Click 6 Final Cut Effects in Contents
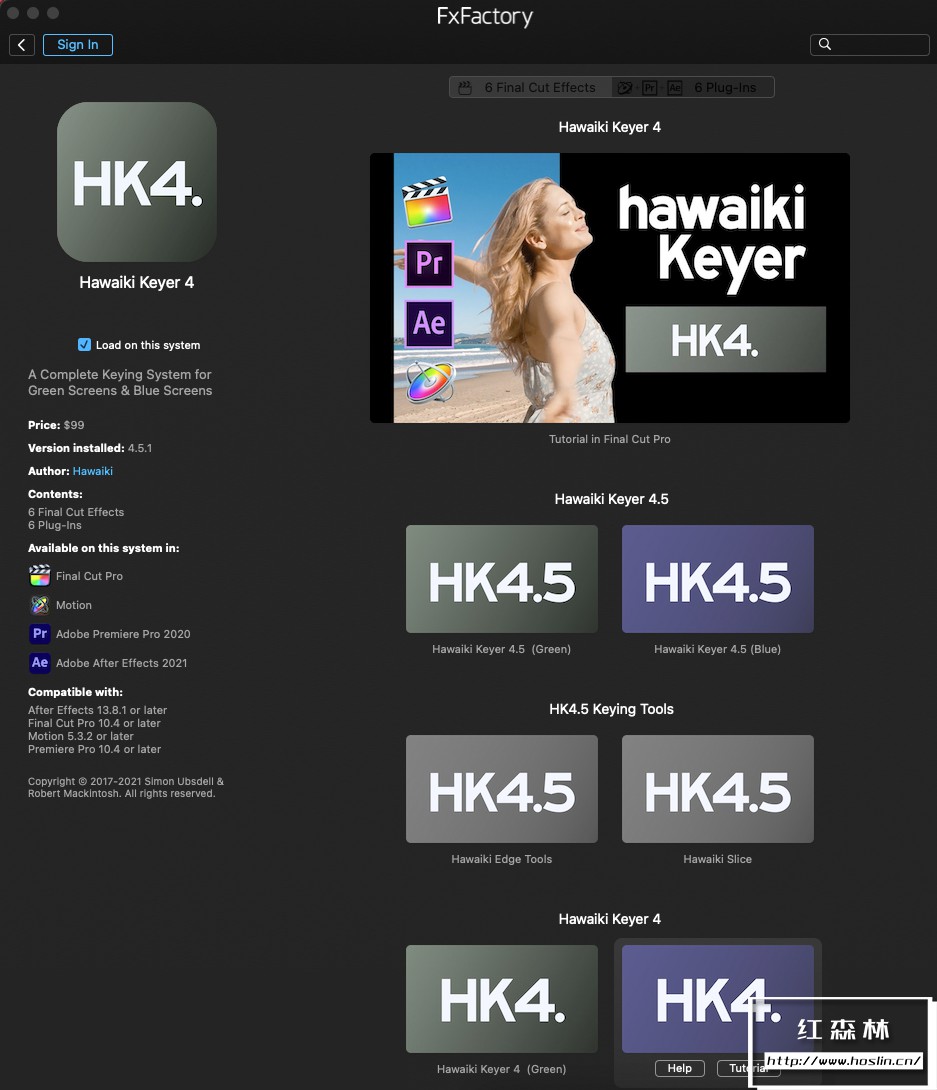 coord(76,512)
